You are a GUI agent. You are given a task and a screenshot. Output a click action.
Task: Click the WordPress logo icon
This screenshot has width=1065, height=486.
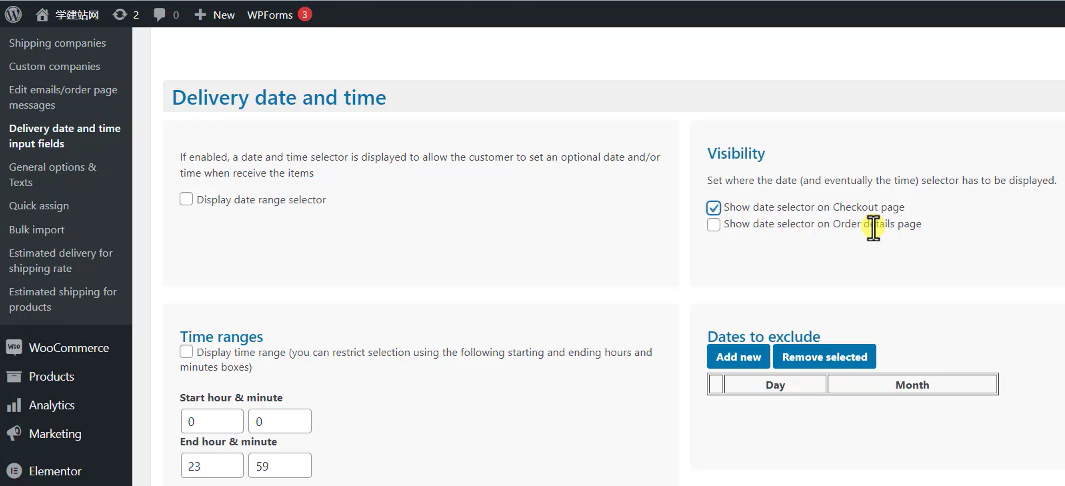coord(14,15)
